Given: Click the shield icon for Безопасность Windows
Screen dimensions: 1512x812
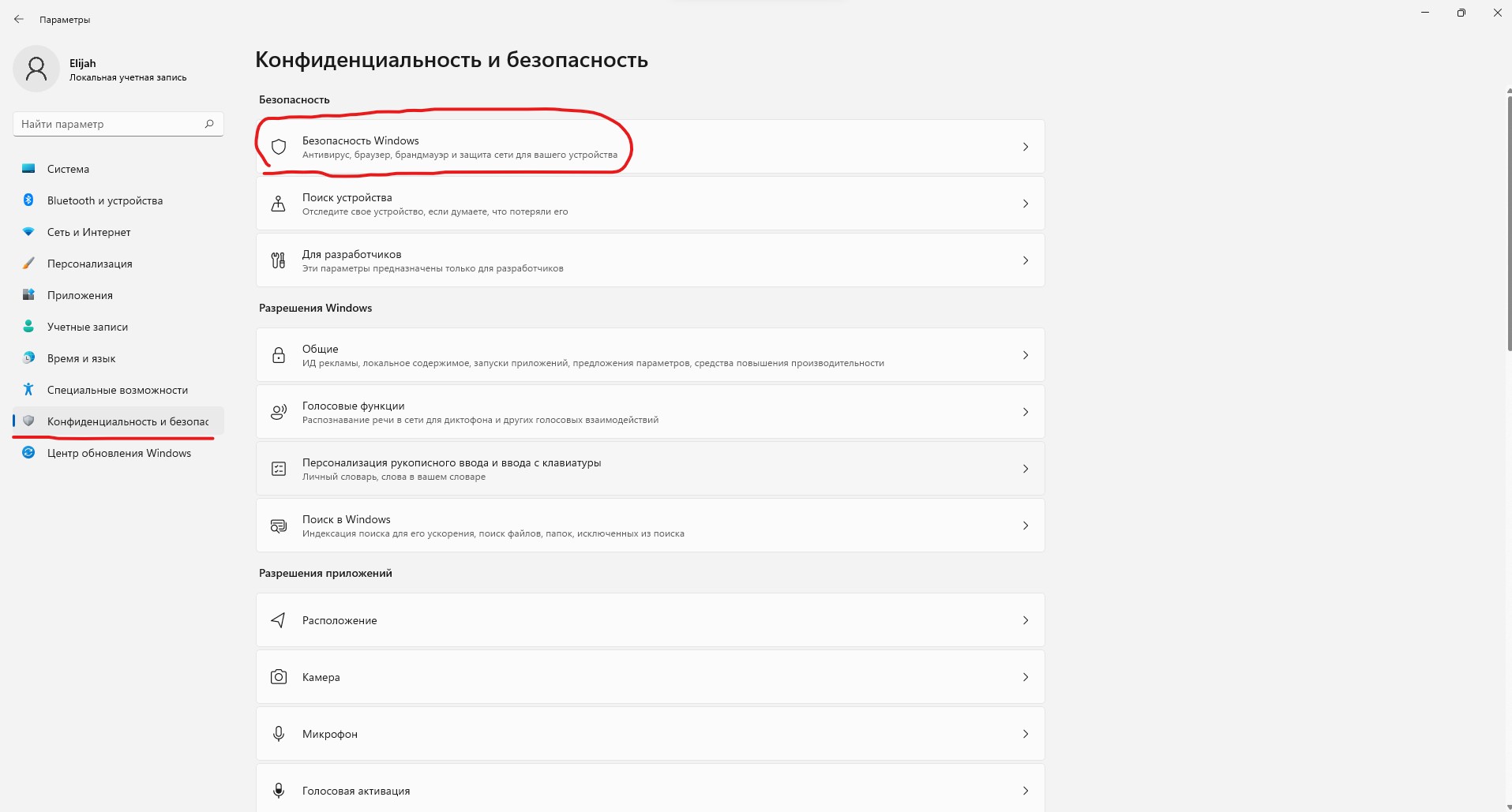Looking at the screenshot, I should coord(278,147).
